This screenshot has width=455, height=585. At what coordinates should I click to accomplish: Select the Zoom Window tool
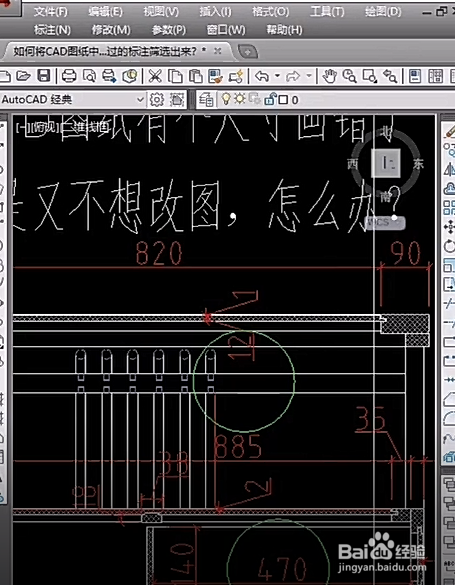(370, 76)
